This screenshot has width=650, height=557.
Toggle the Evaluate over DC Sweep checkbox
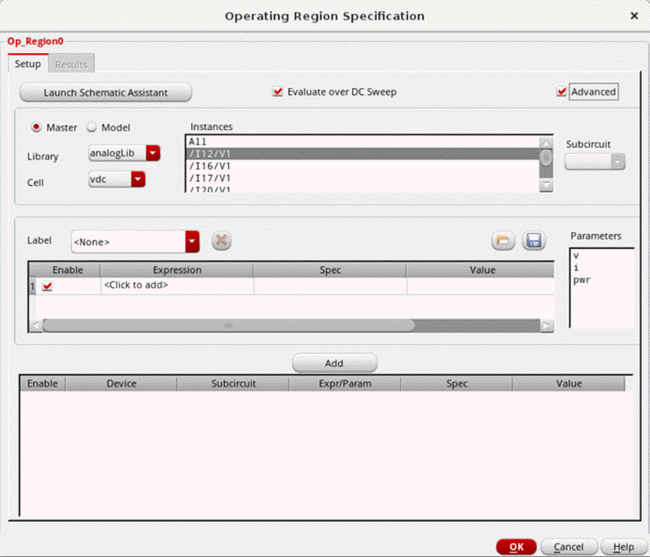coord(278,92)
